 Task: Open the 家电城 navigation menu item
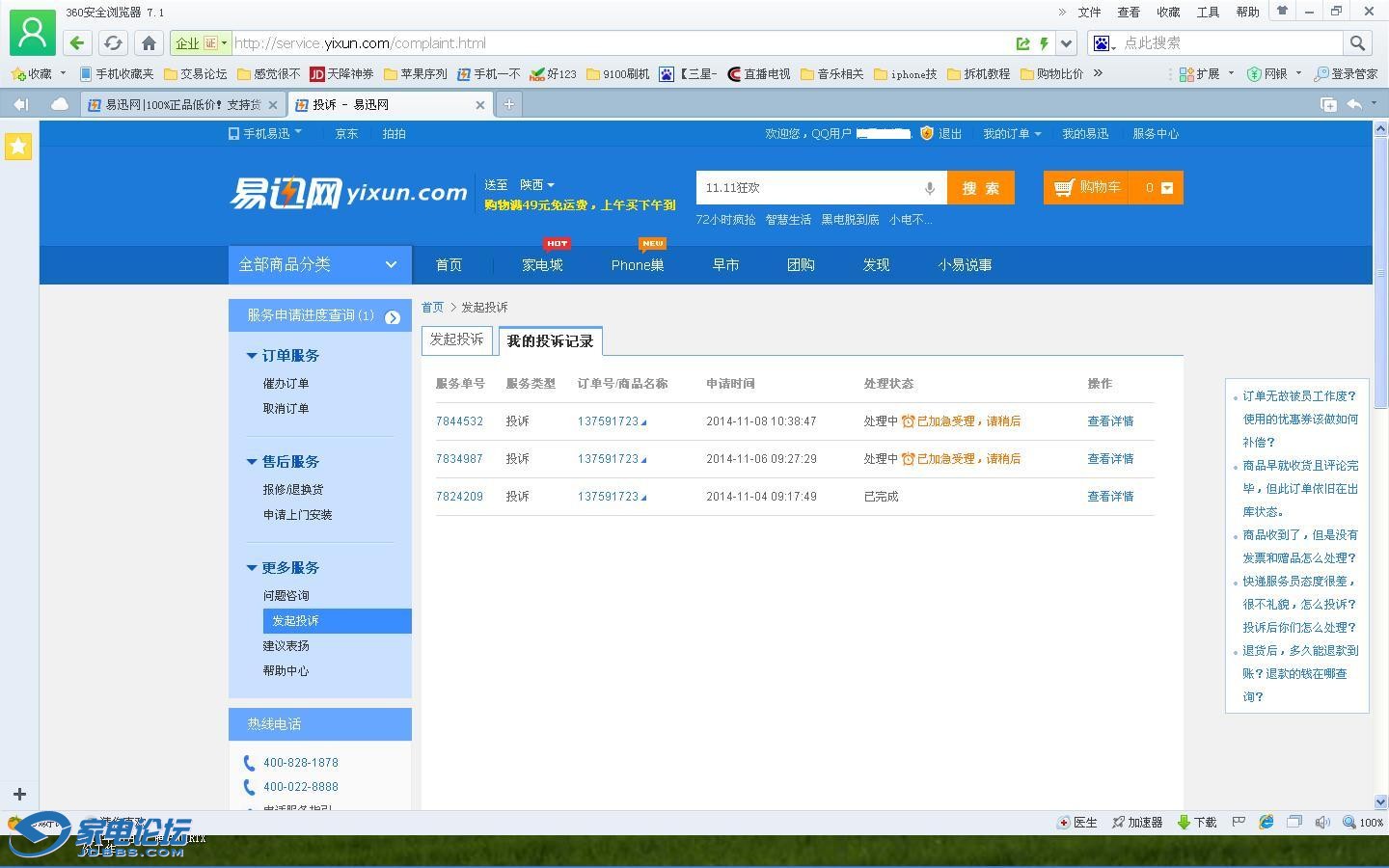click(x=542, y=265)
